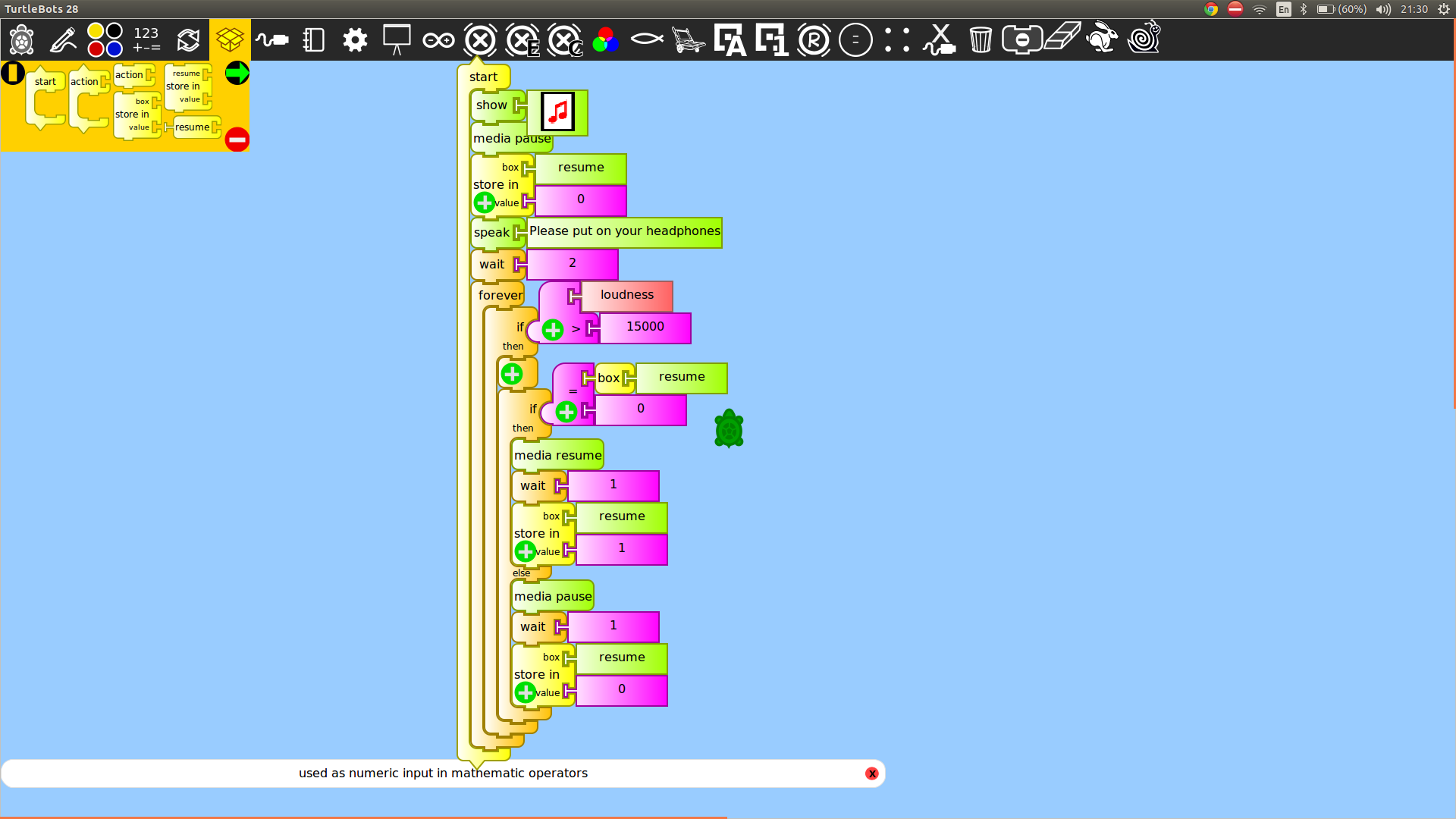
Task: Hide palette with red minus button
Action: (x=237, y=140)
